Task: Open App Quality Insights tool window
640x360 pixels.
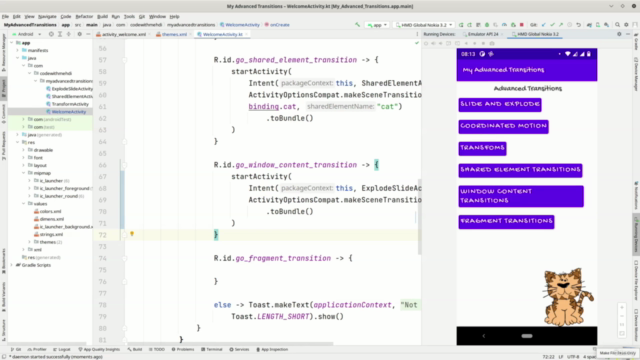Action: point(99,349)
